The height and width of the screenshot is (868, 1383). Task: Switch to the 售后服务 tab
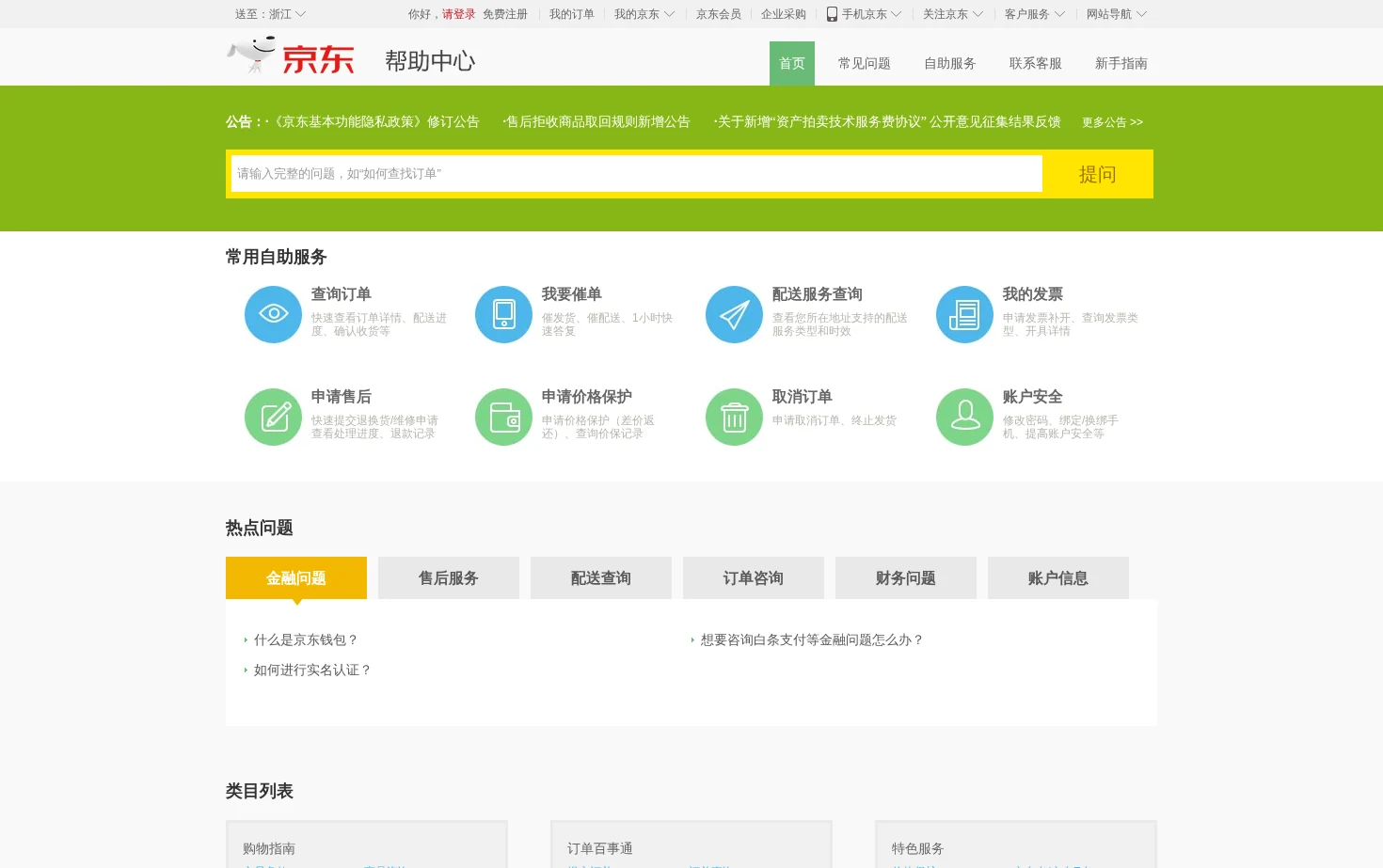click(449, 577)
